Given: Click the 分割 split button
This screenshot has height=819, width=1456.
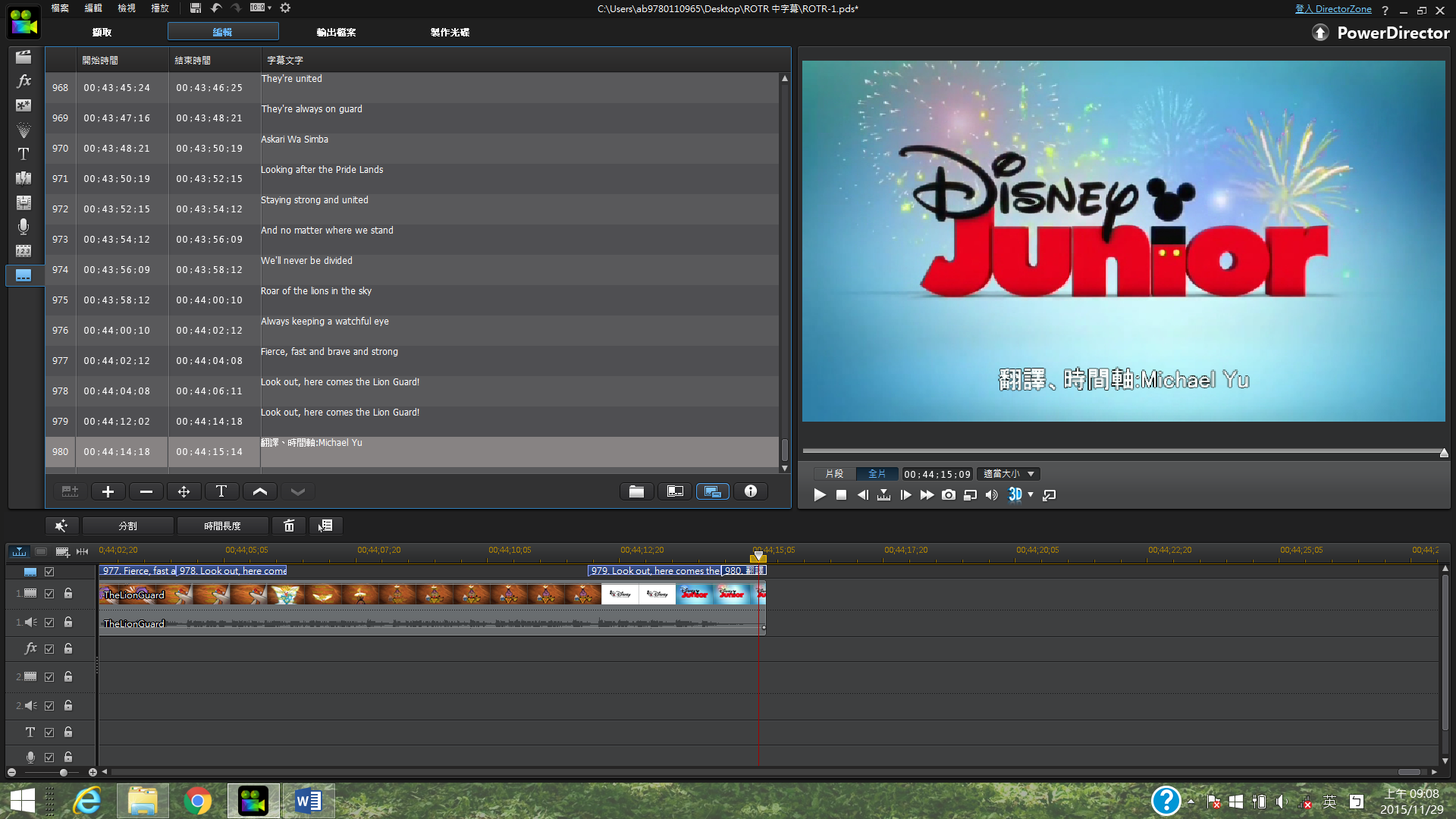Looking at the screenshot, I should pos(127,526).
